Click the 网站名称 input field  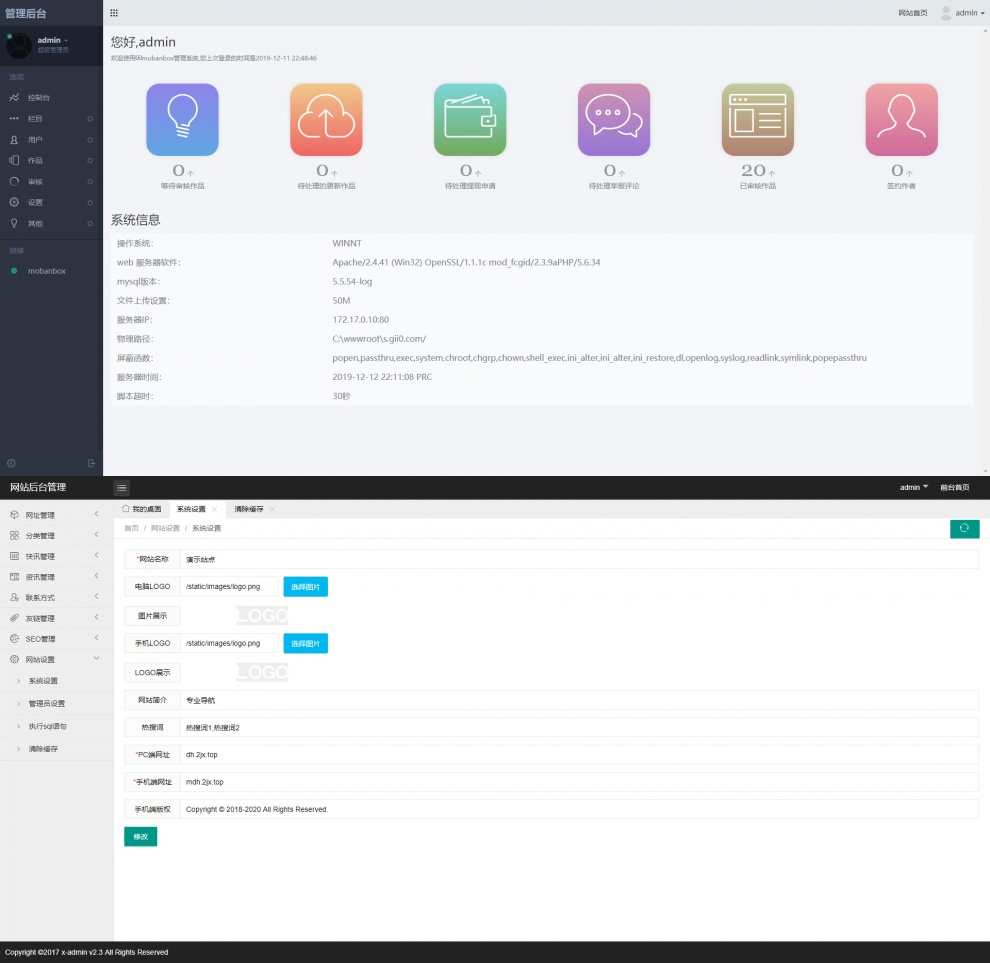[x=579, y=559]
